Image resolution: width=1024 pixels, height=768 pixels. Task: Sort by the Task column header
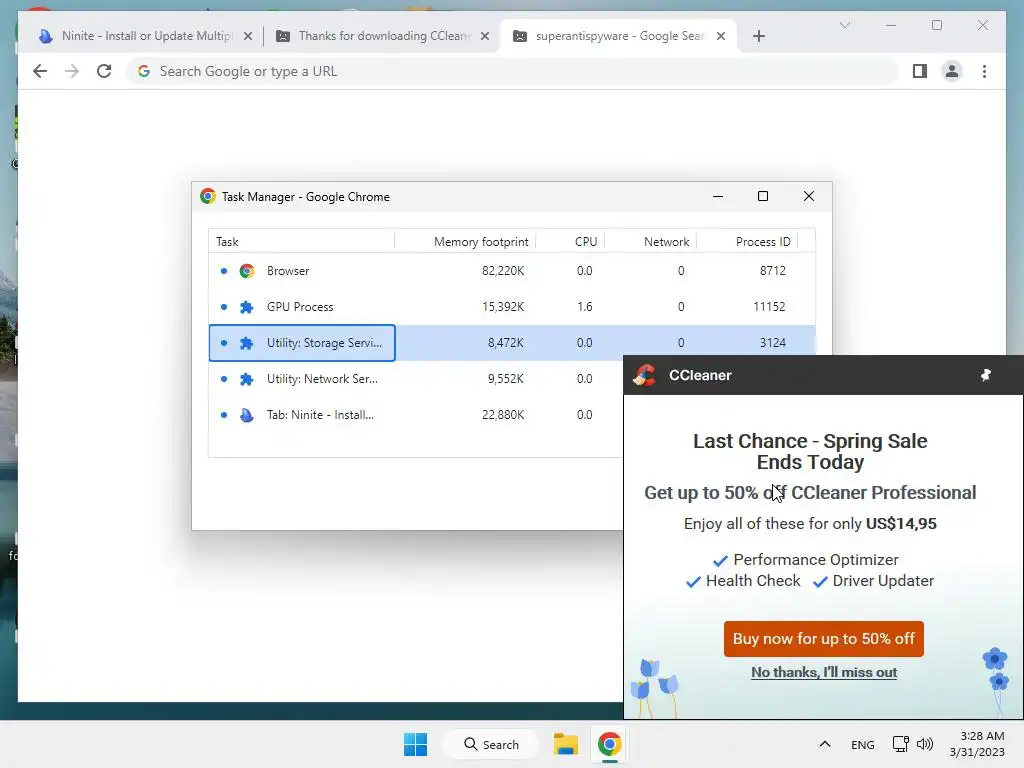coord(301,242)
